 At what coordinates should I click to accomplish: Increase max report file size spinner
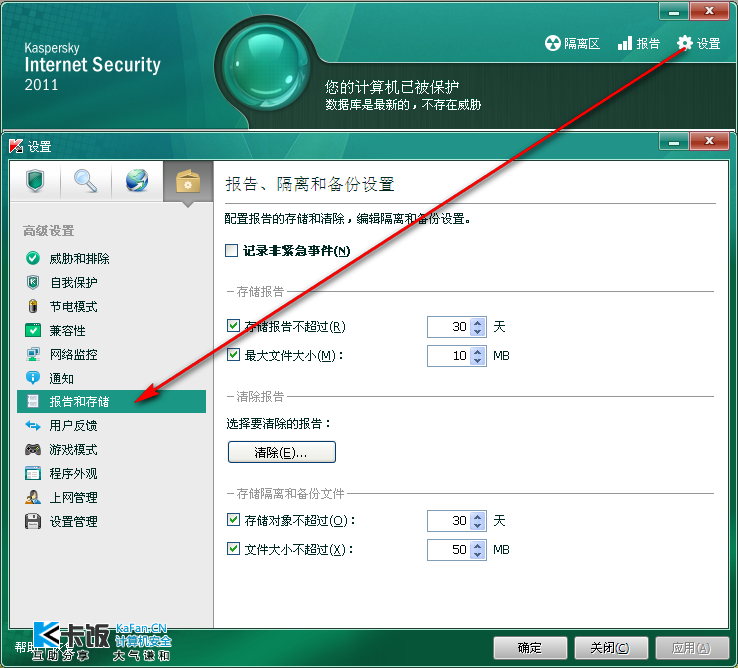[478, 351]
